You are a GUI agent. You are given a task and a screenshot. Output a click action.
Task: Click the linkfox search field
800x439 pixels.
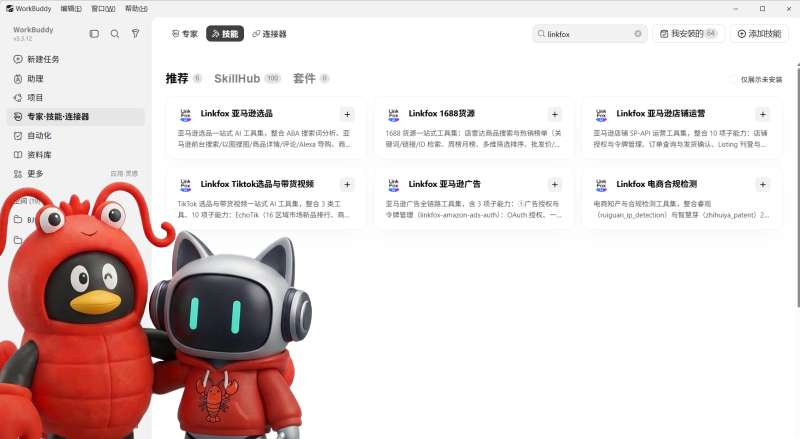pyautogui.click(x=589, y=34)
